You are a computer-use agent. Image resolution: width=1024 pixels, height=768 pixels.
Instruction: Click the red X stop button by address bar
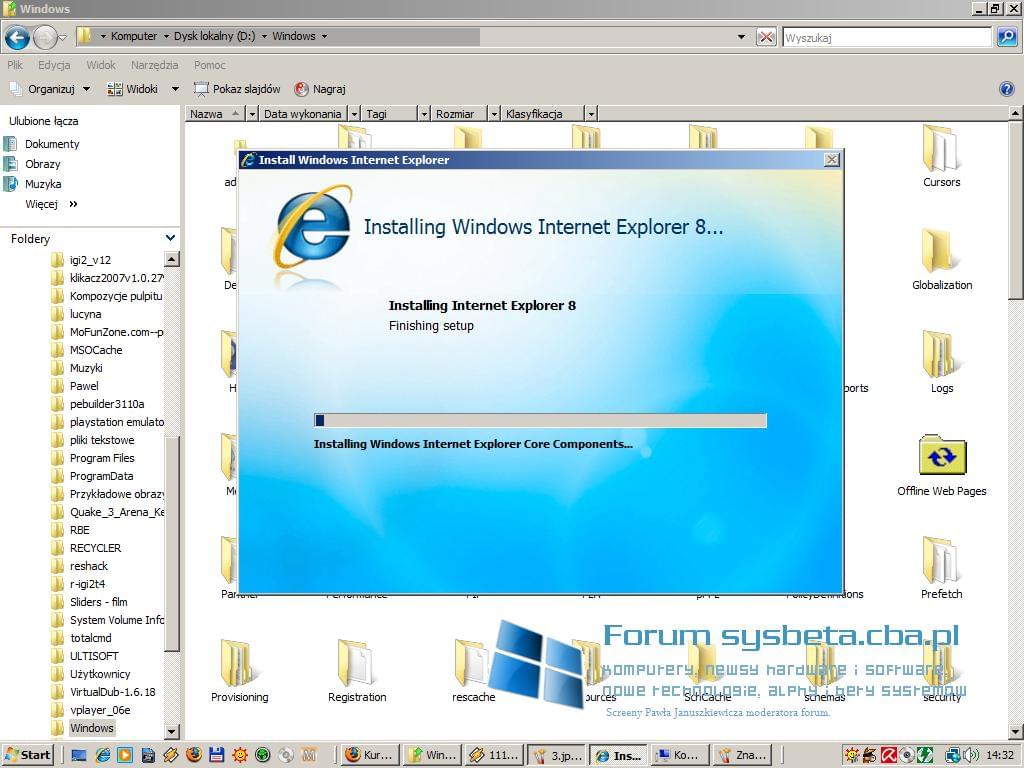(x=765, y=37)
